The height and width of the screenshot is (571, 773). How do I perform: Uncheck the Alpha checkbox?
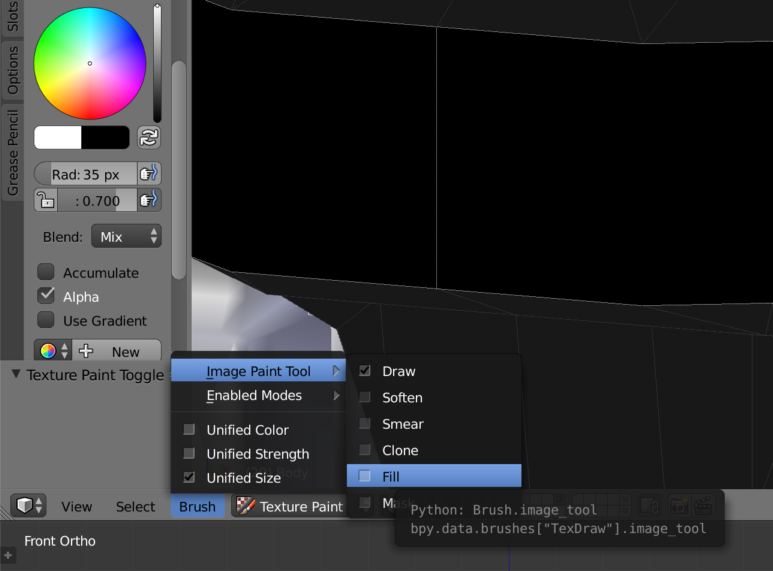pos(46,296)
